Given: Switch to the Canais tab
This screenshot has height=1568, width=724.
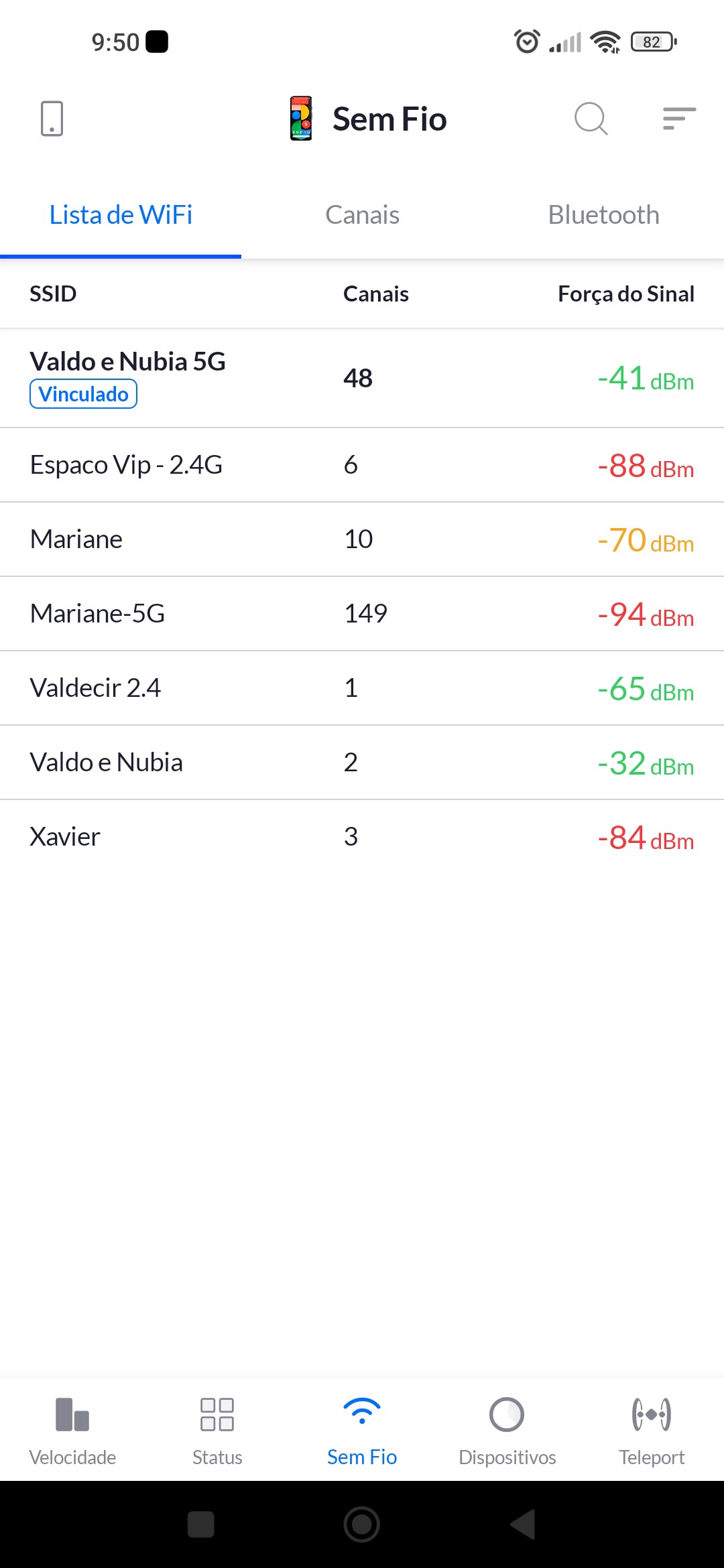Looking at the screenshot, I should click(362, 215).
